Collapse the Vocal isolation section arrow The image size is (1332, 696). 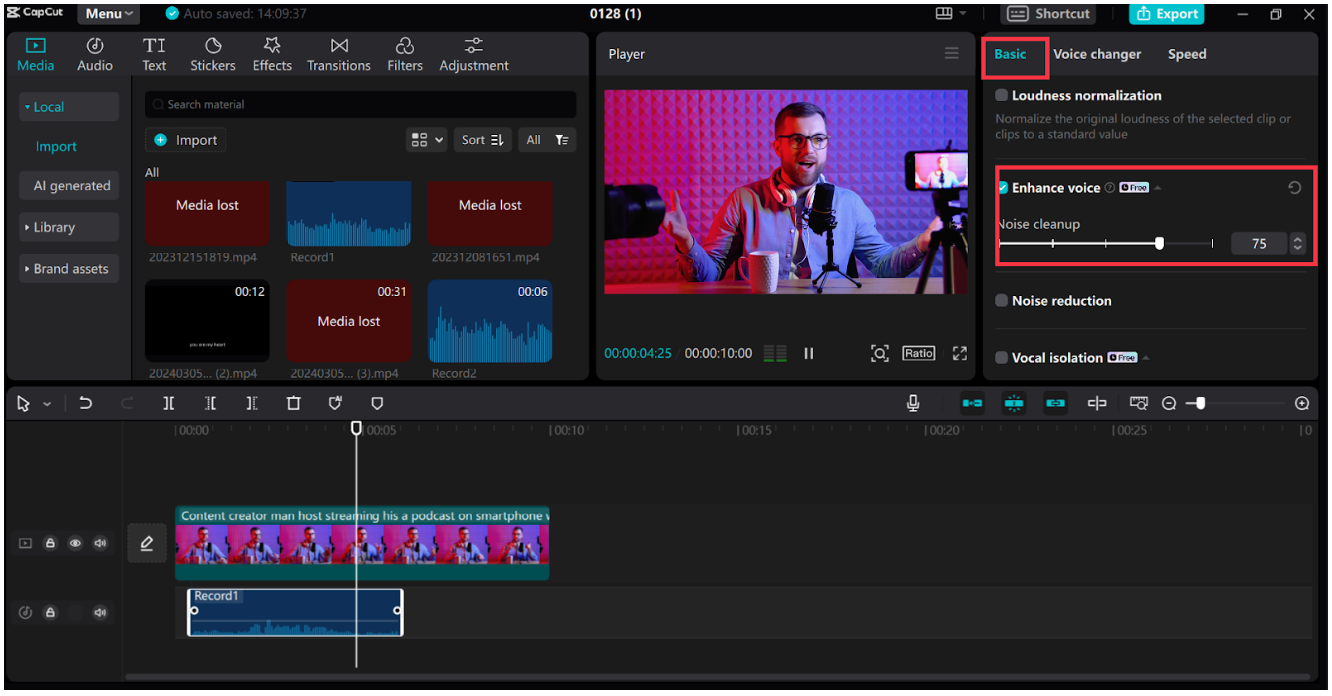[1145, 357]
